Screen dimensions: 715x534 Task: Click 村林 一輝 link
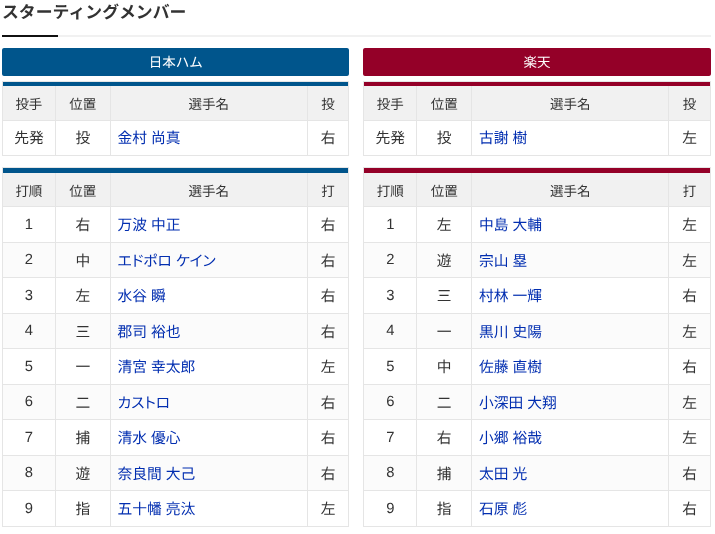[510, 296]
